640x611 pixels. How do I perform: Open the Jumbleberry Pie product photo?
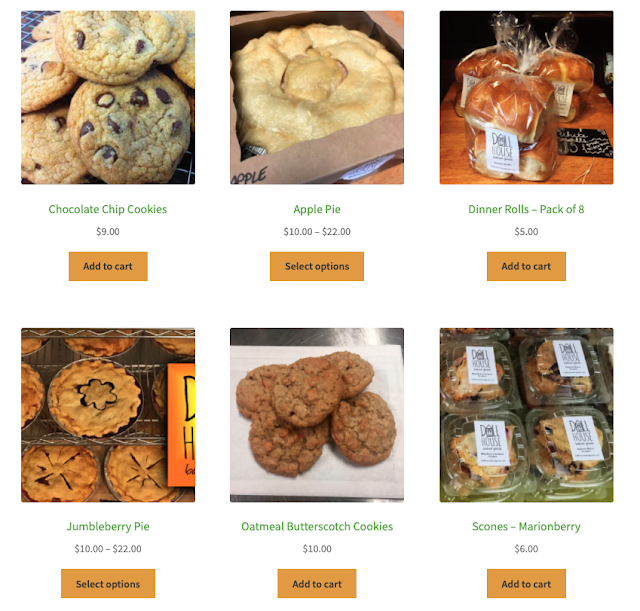click(x=108, y=415)
